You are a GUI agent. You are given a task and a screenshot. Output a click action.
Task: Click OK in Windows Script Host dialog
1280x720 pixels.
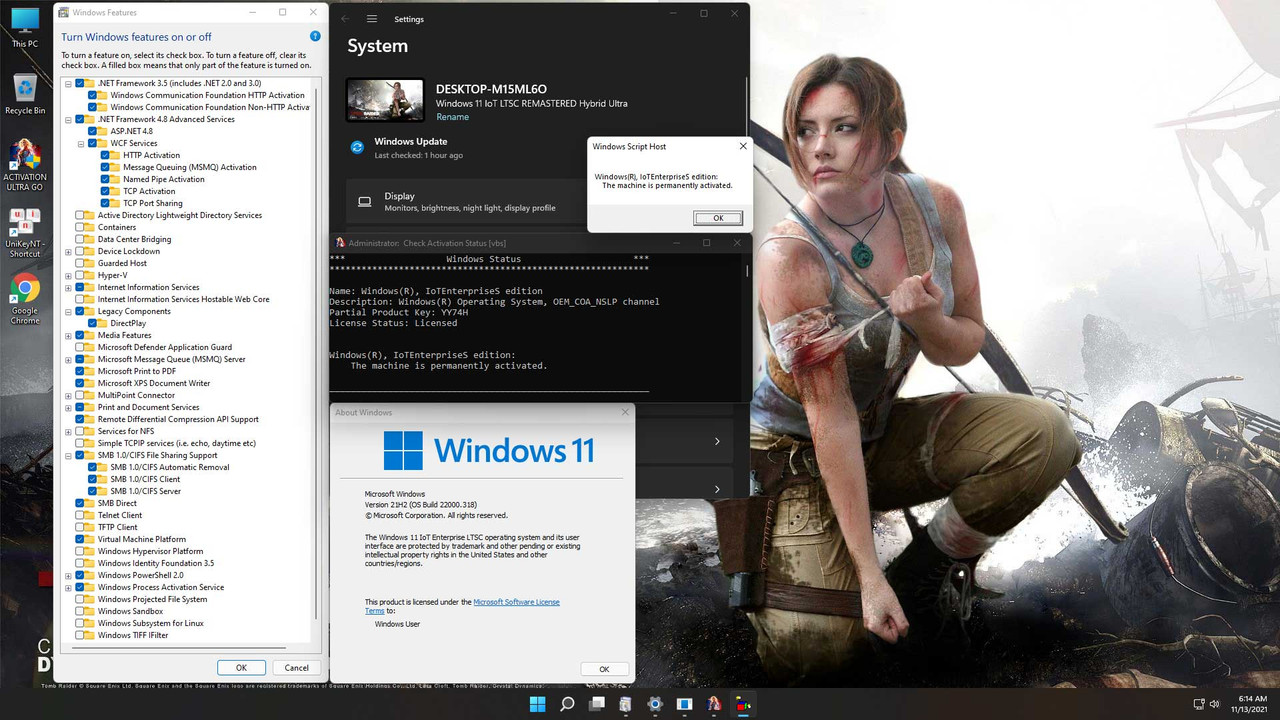click(718, 217)
